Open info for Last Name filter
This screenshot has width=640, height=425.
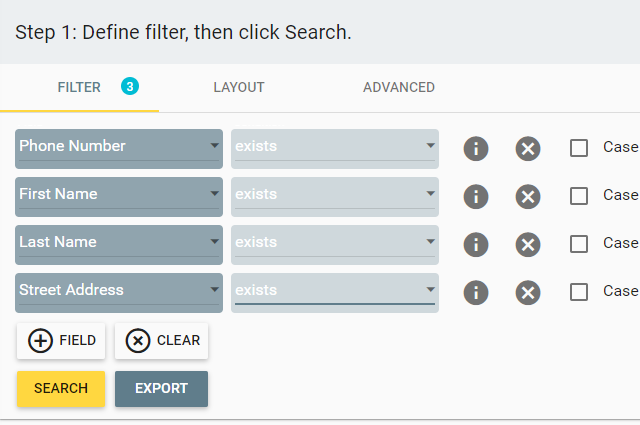[476, 245]
